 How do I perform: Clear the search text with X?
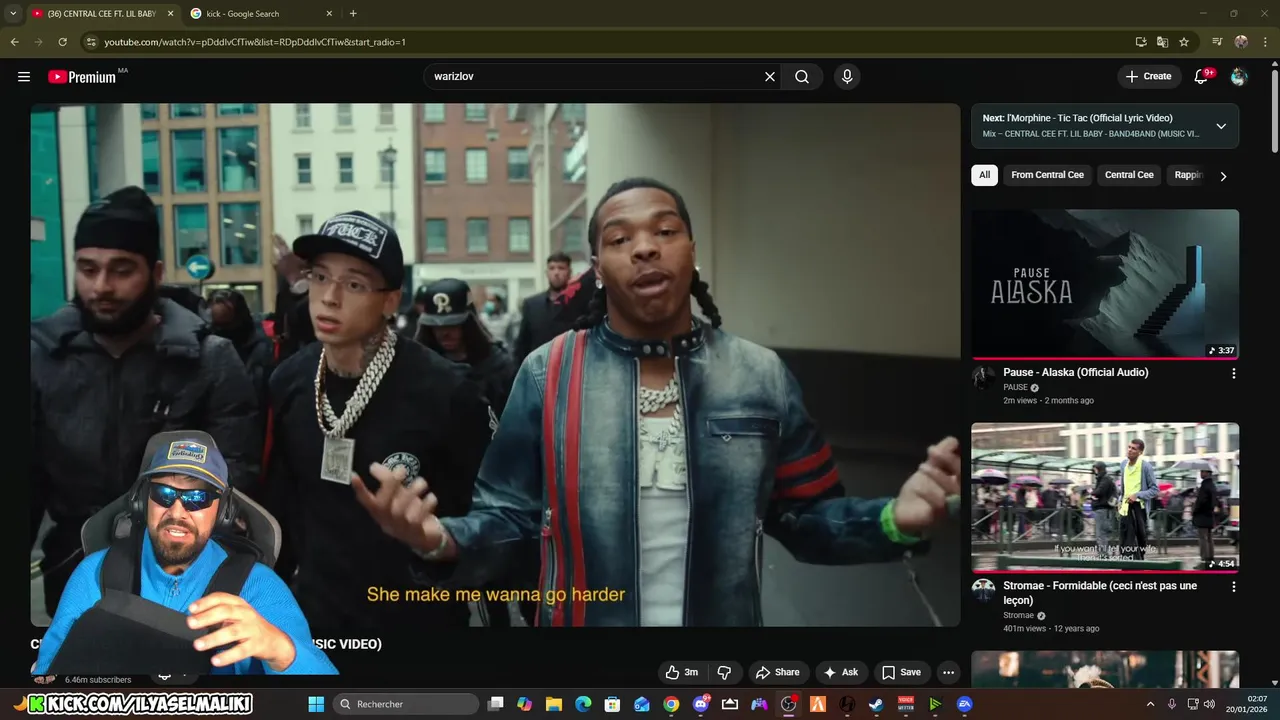(x=770, y=77)
